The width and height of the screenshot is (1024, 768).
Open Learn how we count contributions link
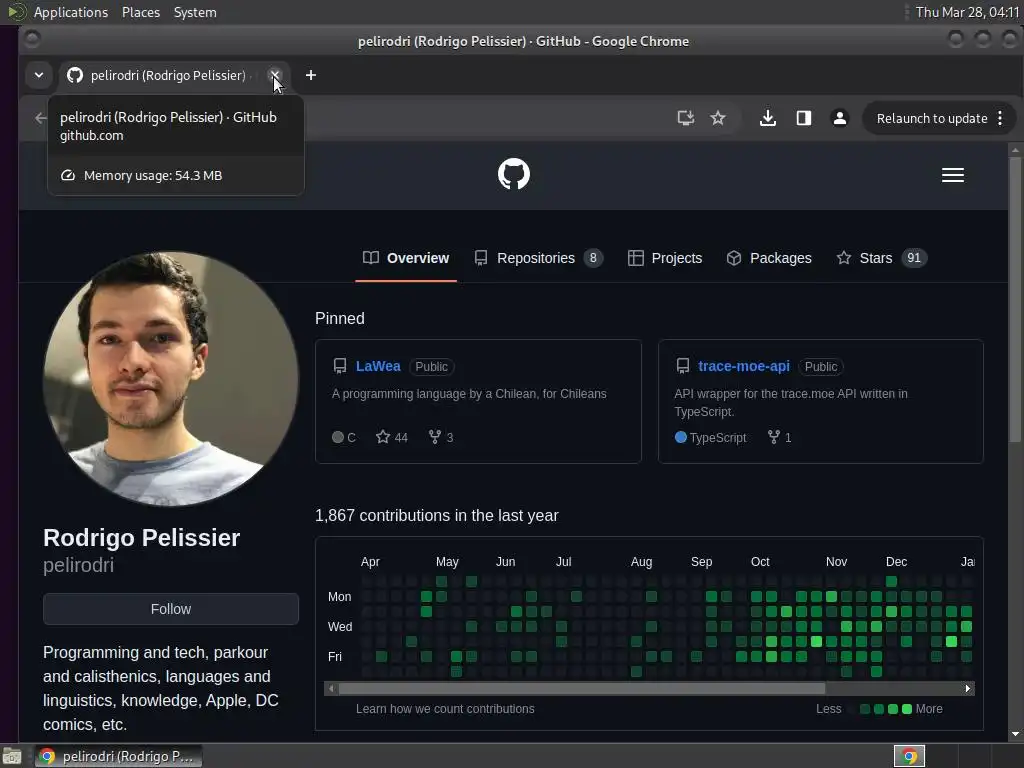click(x=445, y=709)
